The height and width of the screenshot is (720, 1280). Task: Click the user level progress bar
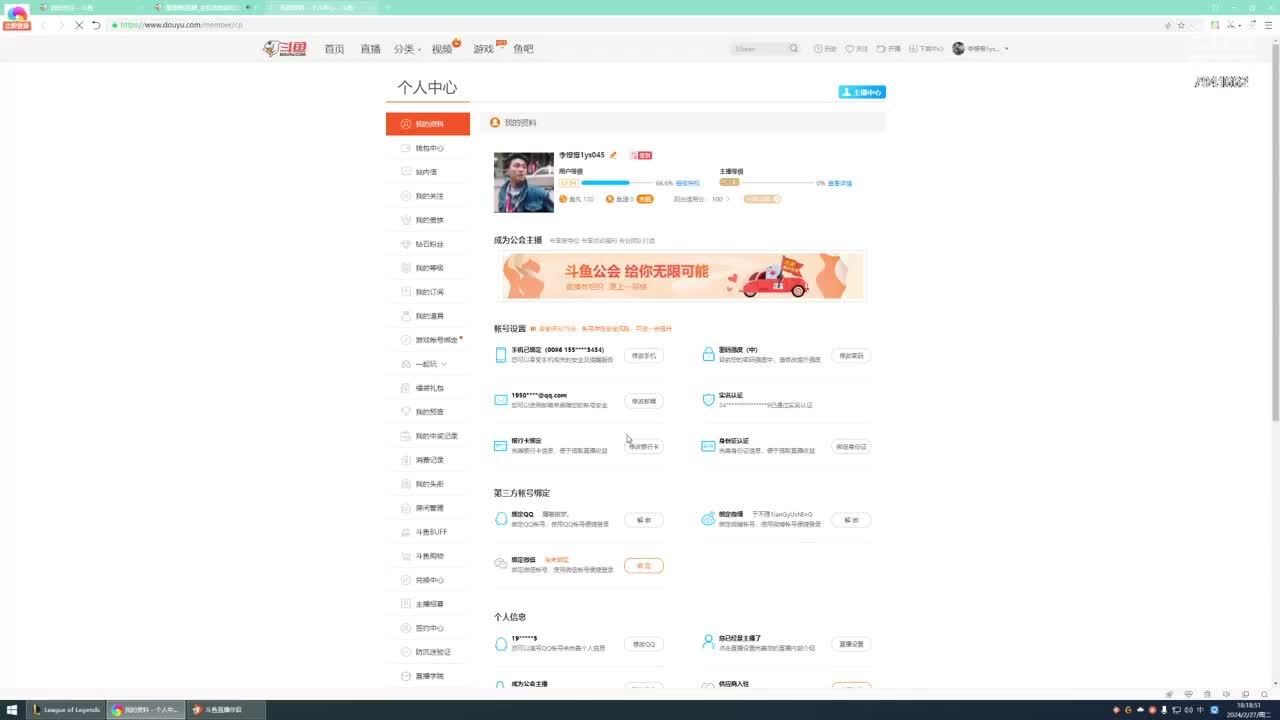605,183
